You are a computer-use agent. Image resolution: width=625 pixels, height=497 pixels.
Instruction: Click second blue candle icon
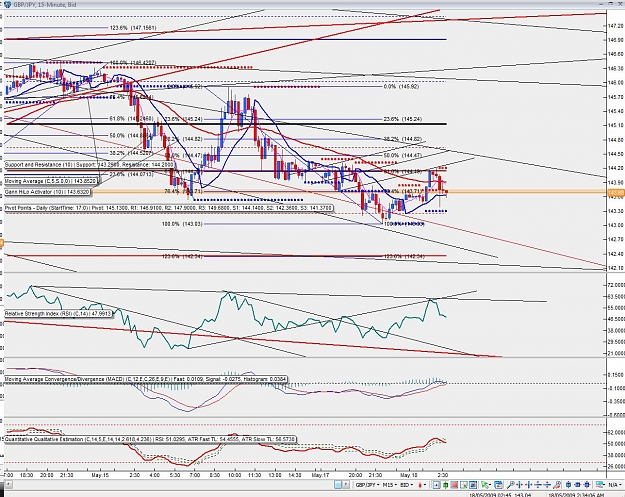click(578, 485)
